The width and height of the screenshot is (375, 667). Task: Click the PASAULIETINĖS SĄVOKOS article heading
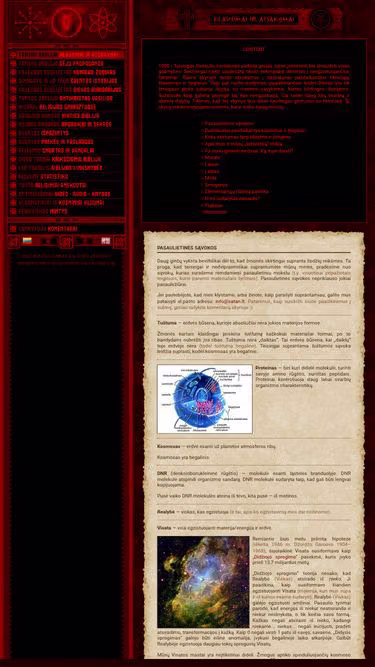pyautogui.click(x=187, y=248)
